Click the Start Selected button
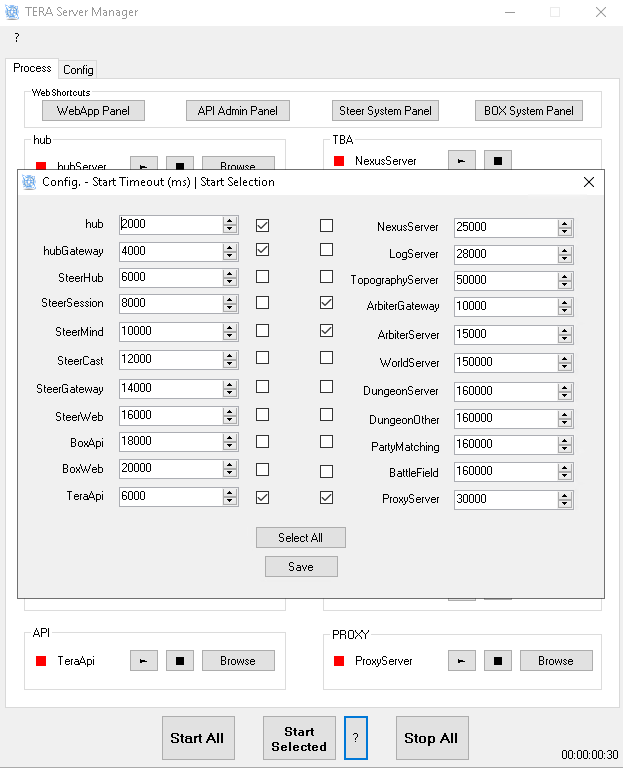Viewport: 623px width, 769px height. (299, 738)
